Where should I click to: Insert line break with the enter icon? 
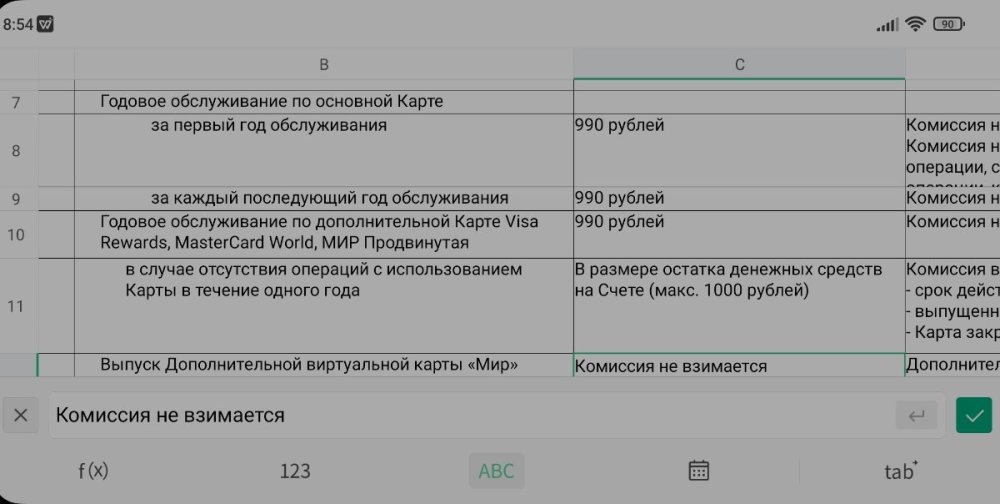915,415
